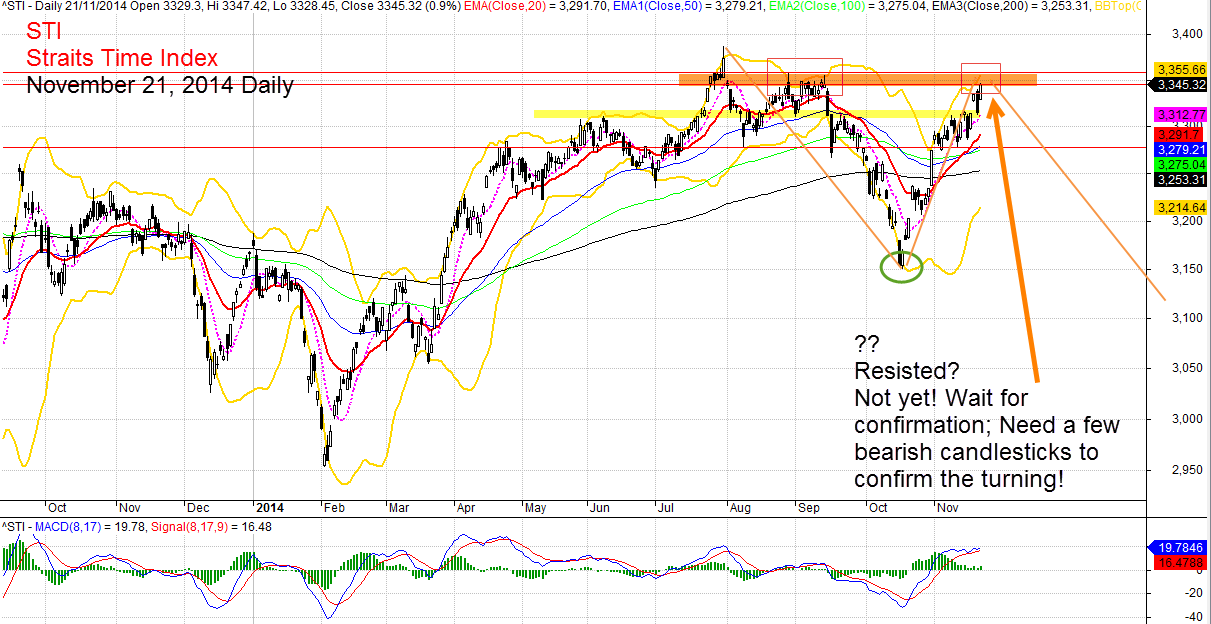1211x624 pixels.
Task: Select the Straits Time Index title
Action: tap(122, 59)
